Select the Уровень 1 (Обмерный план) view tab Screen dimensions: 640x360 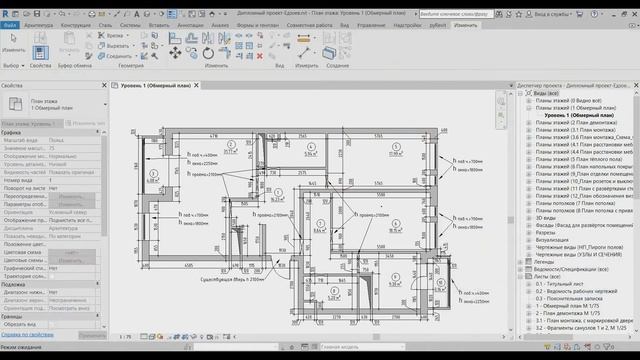click(x=156, y=86)
